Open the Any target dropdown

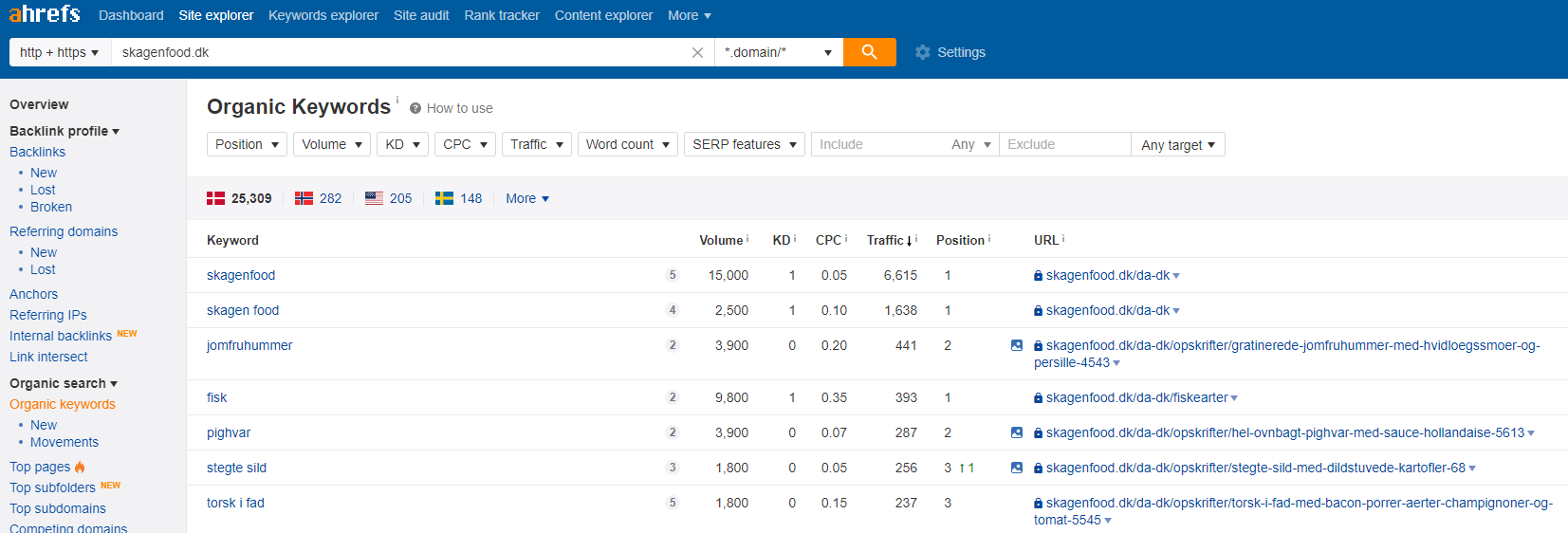[x=1177, y=144]
